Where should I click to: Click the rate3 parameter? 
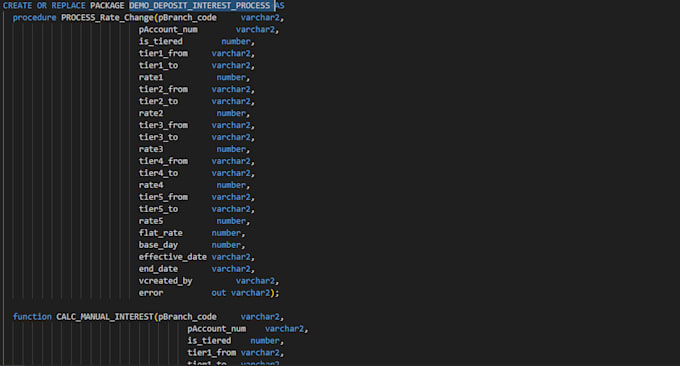coord(151,149)
